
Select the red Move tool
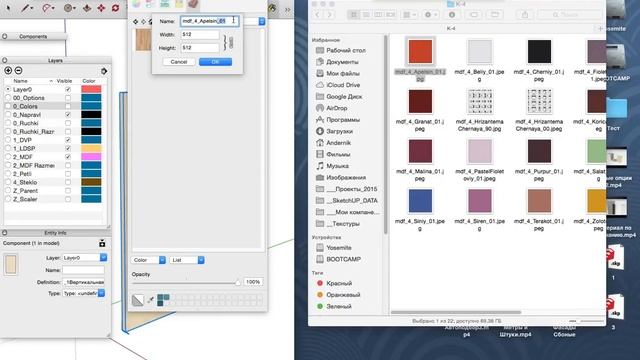point(101,7)
